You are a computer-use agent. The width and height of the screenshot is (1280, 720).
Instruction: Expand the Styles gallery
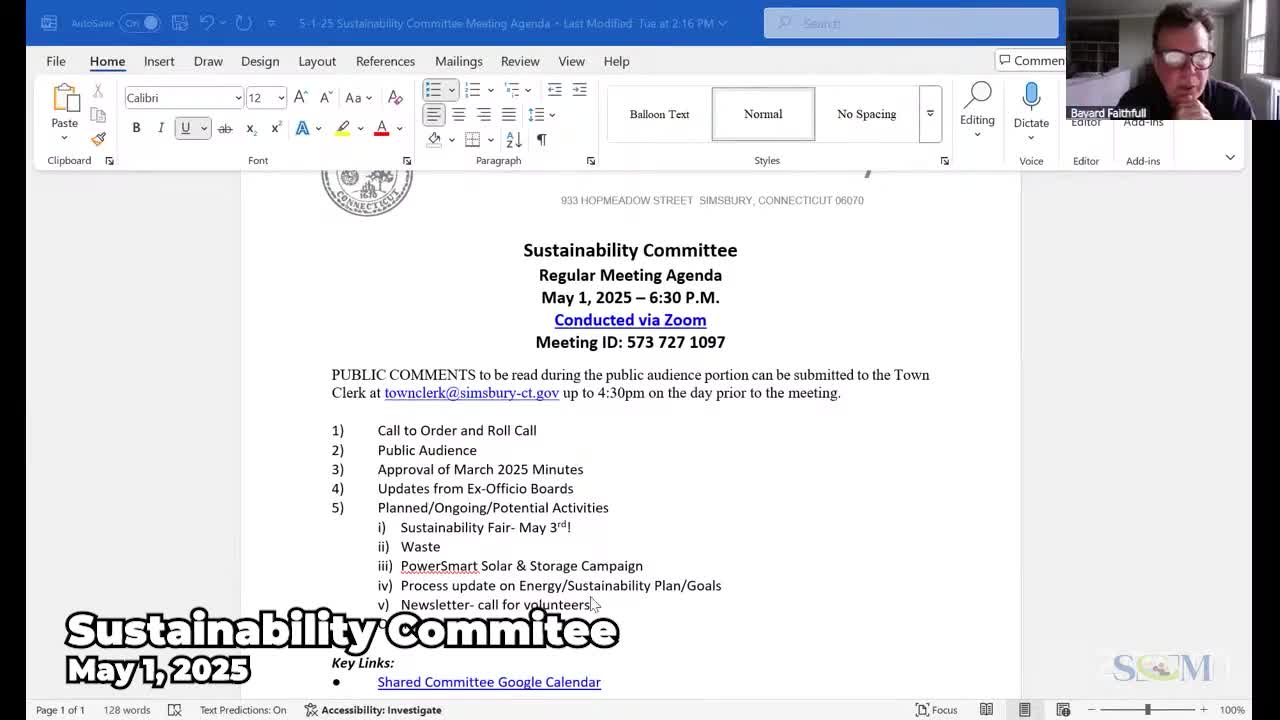(930, 114)
